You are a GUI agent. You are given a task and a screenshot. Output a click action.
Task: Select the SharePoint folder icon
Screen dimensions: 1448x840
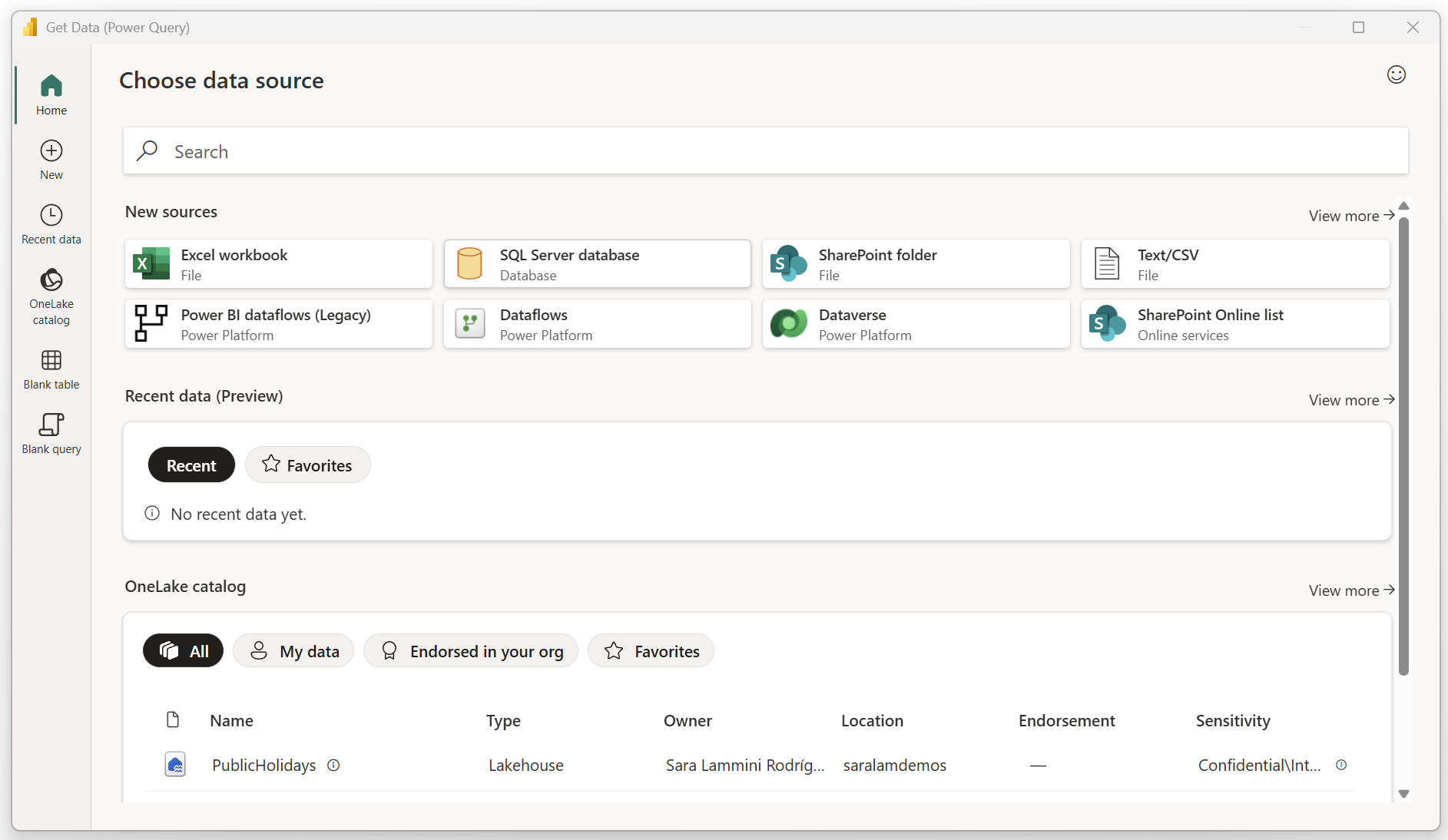pos(789,264)
